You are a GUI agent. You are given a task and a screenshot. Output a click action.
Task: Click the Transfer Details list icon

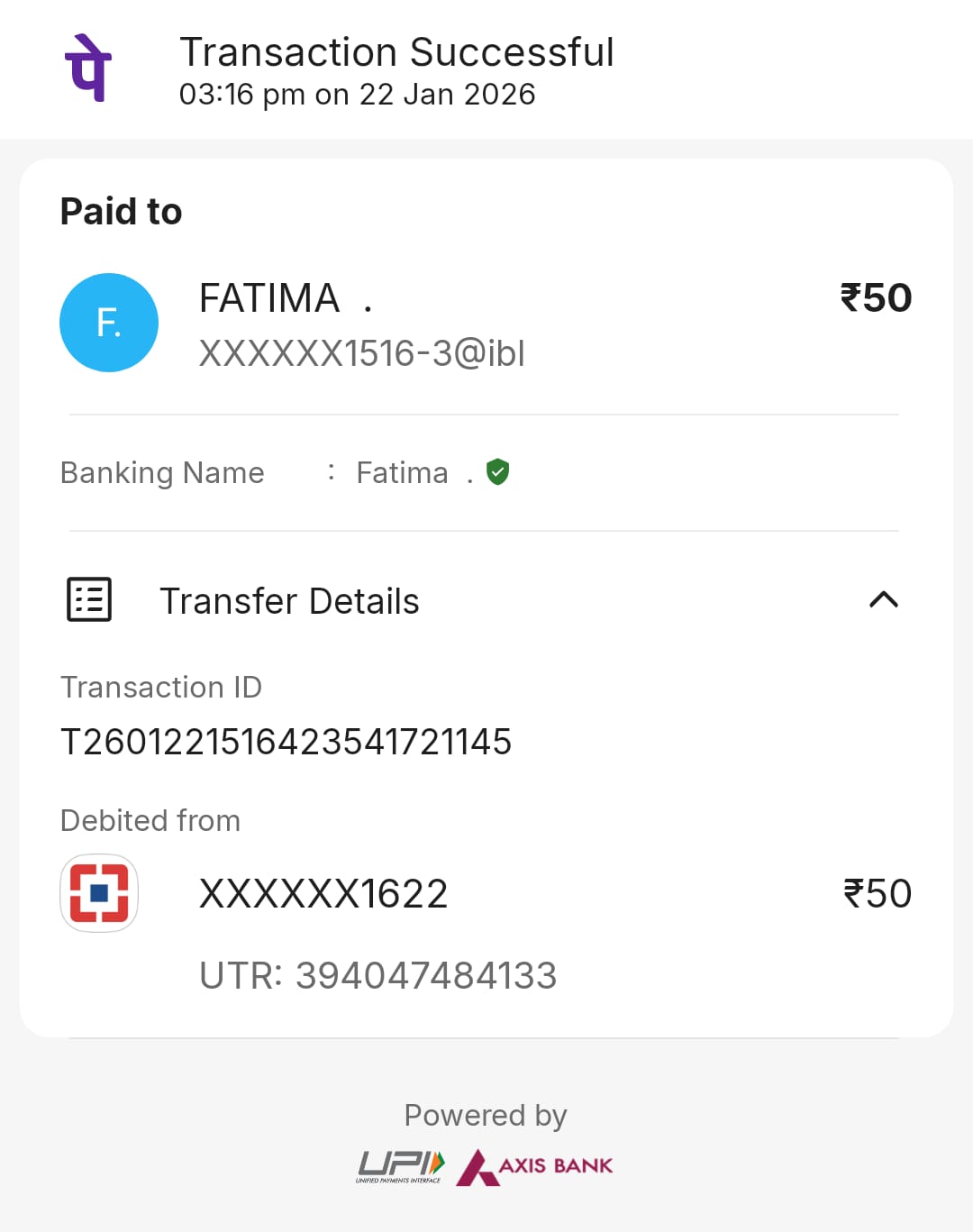point(89,599)
